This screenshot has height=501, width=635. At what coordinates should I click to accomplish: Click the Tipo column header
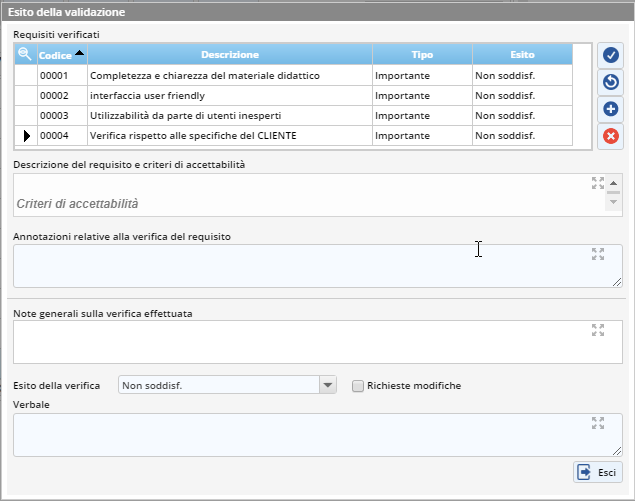pyautogui.click(x=422, y=55)
